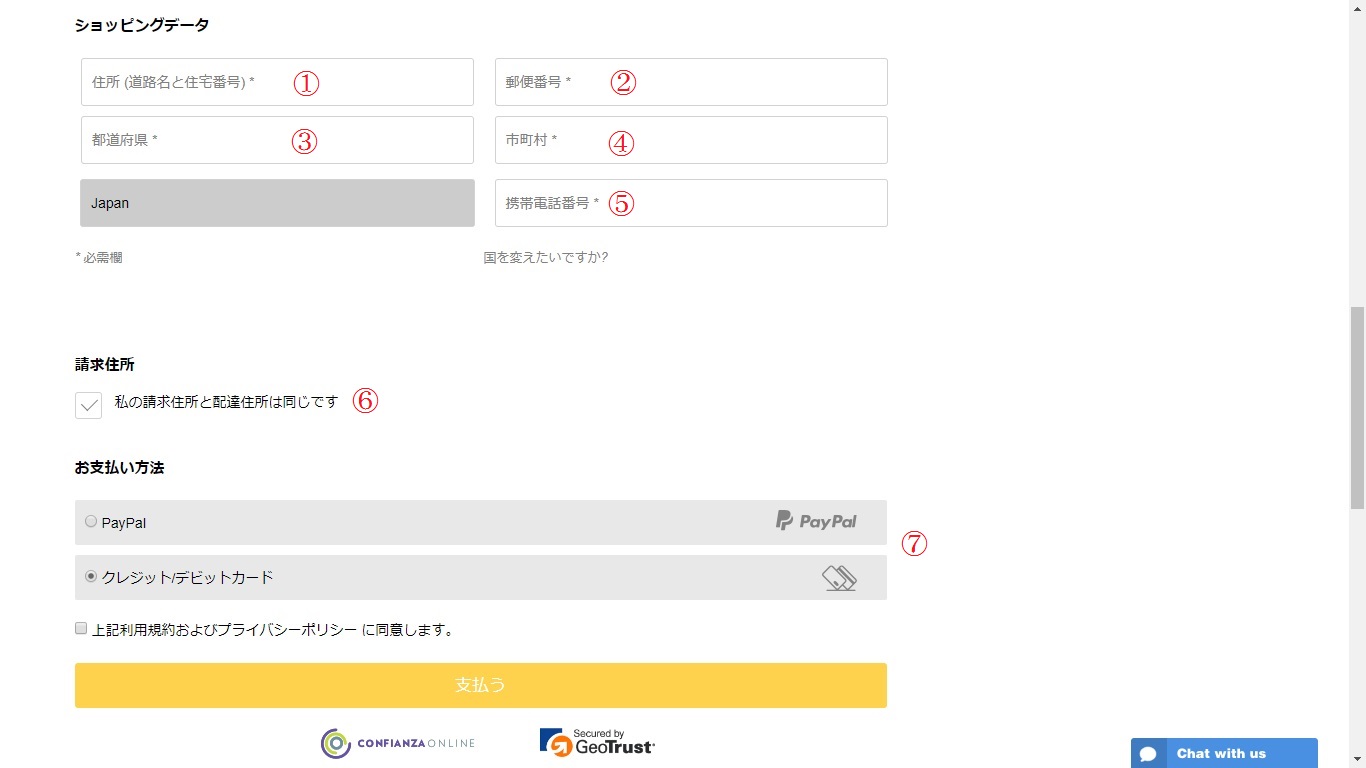Click the credit card icon
This screenshot has width=1366, height=768.
tap(839, 578)
